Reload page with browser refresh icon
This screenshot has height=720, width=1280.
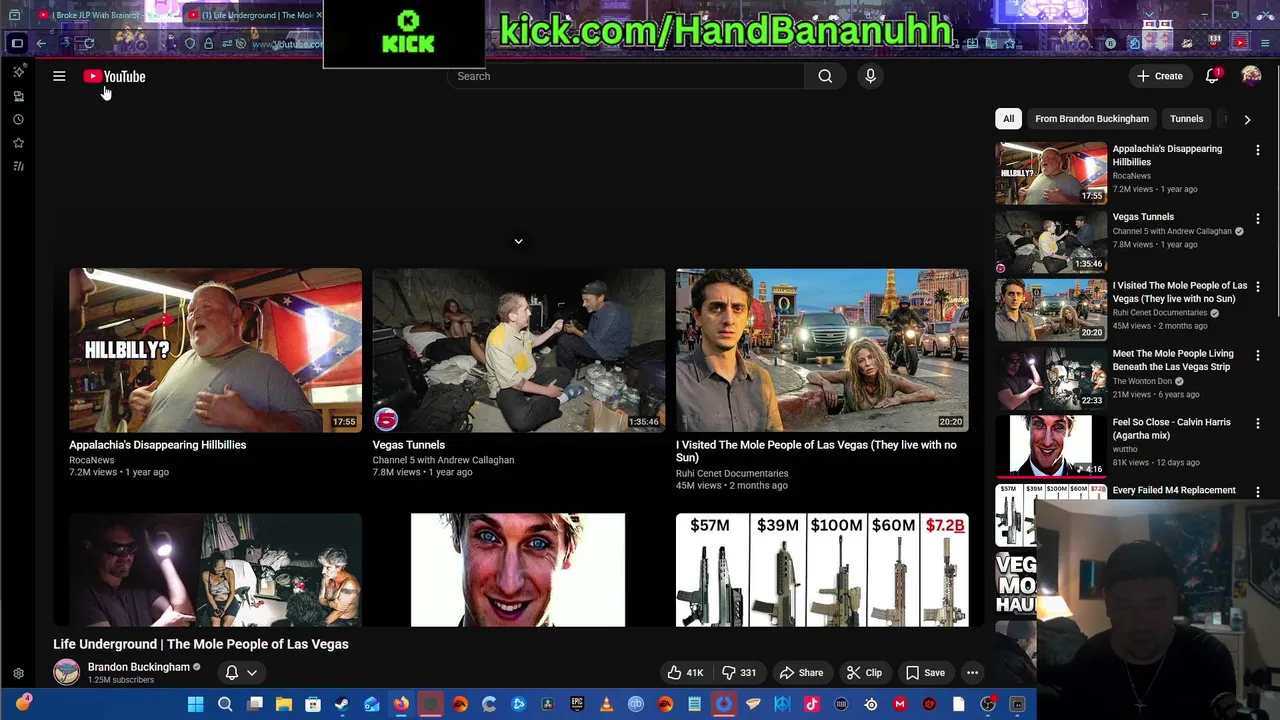pyautogui.click(x=89, y=43)
